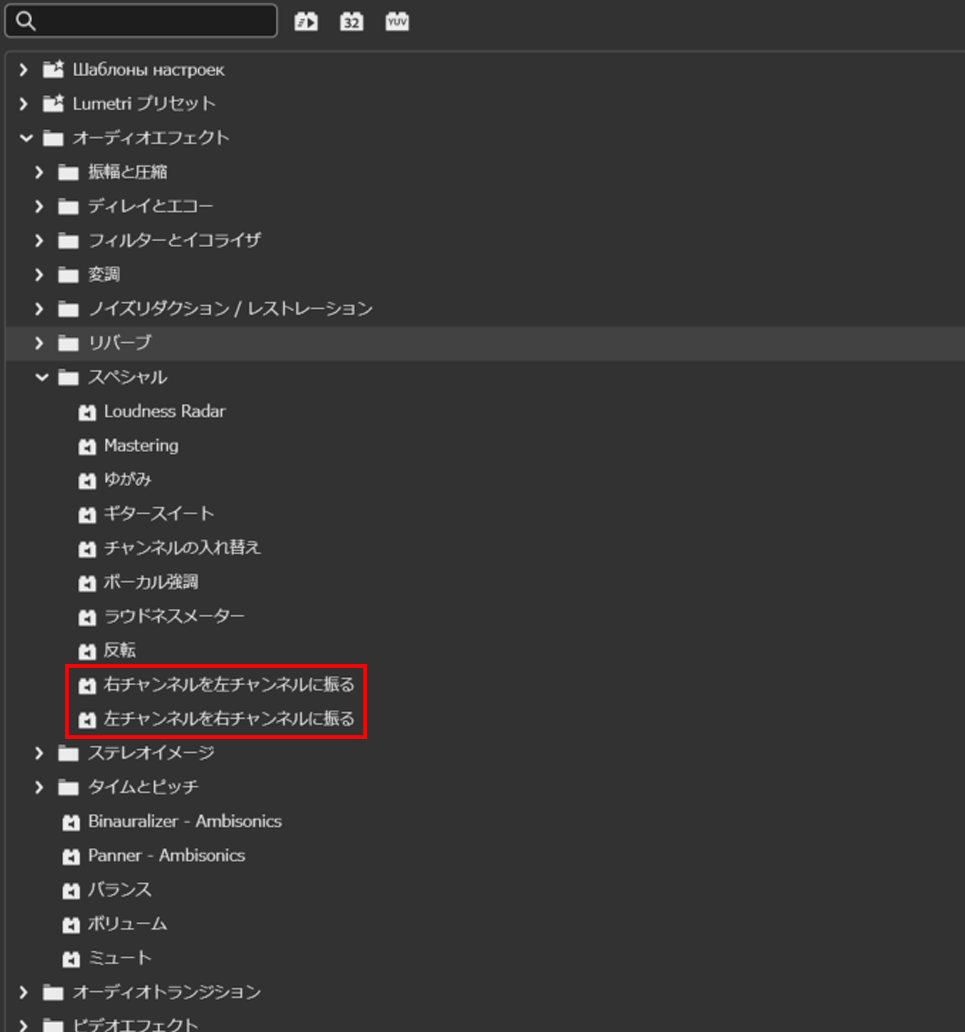The height and width of the screenshot is (1032, 965).
Task: Click the magnifying glass search icon
Action: pyautogui.click(x=26, y=21)
